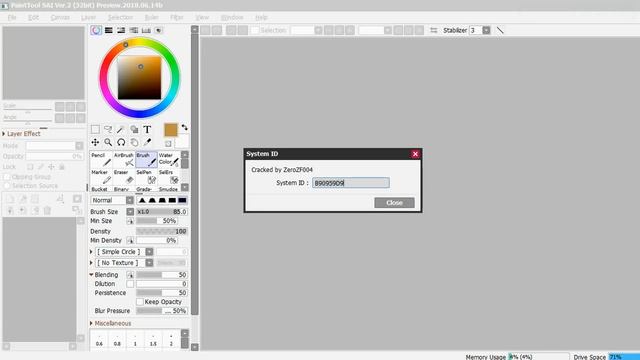Open the Filter menu
The height and width of the screenshot is (360, 640).
(177, 17)
